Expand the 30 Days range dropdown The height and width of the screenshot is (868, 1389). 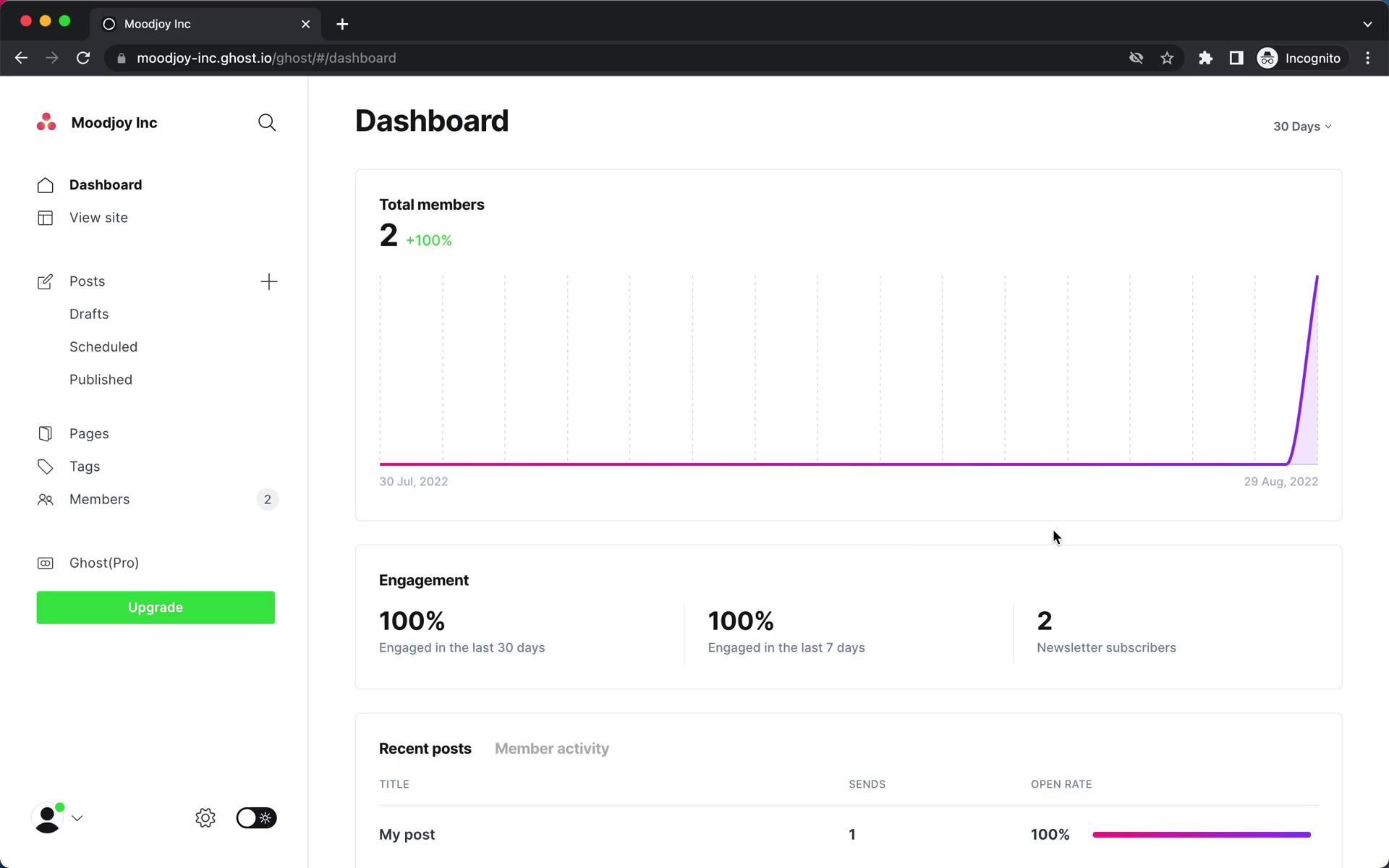1301,127
